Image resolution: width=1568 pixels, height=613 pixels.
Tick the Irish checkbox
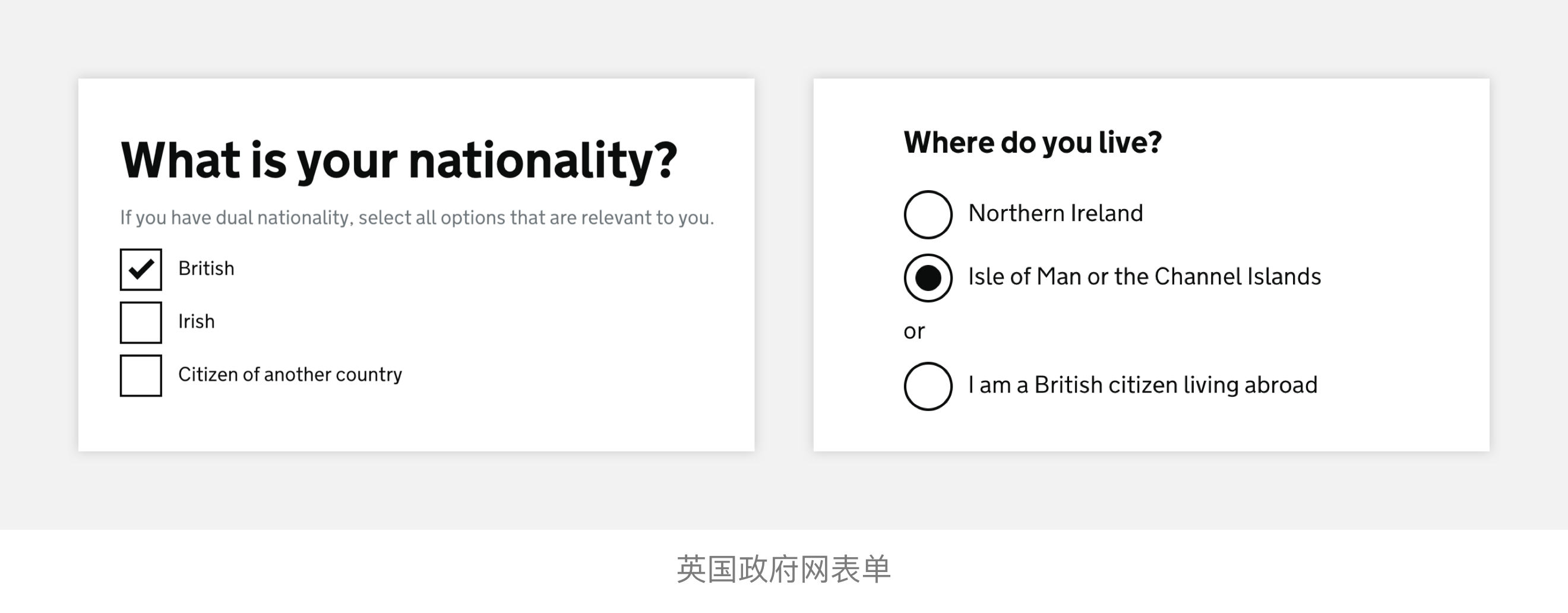pyautogui.click(x=141, y=323)
